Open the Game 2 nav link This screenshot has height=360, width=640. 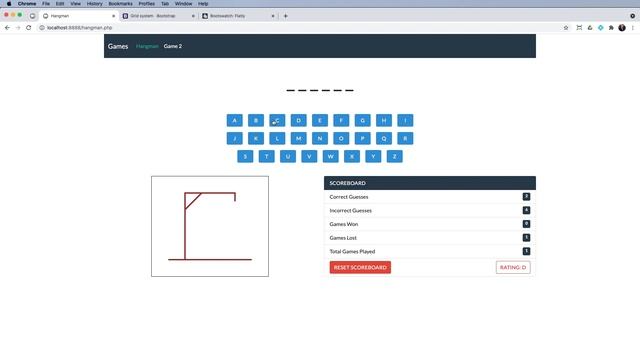[x=173, y=46]
